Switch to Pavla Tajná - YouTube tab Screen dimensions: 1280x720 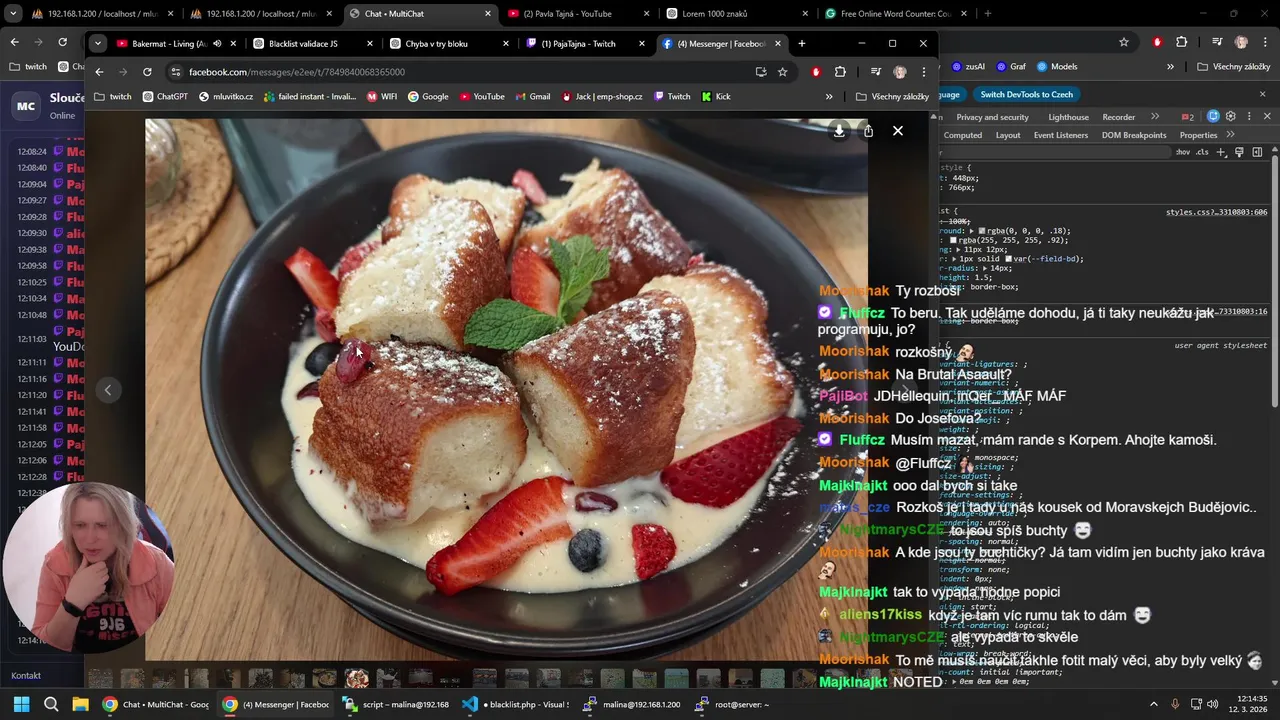580,14
